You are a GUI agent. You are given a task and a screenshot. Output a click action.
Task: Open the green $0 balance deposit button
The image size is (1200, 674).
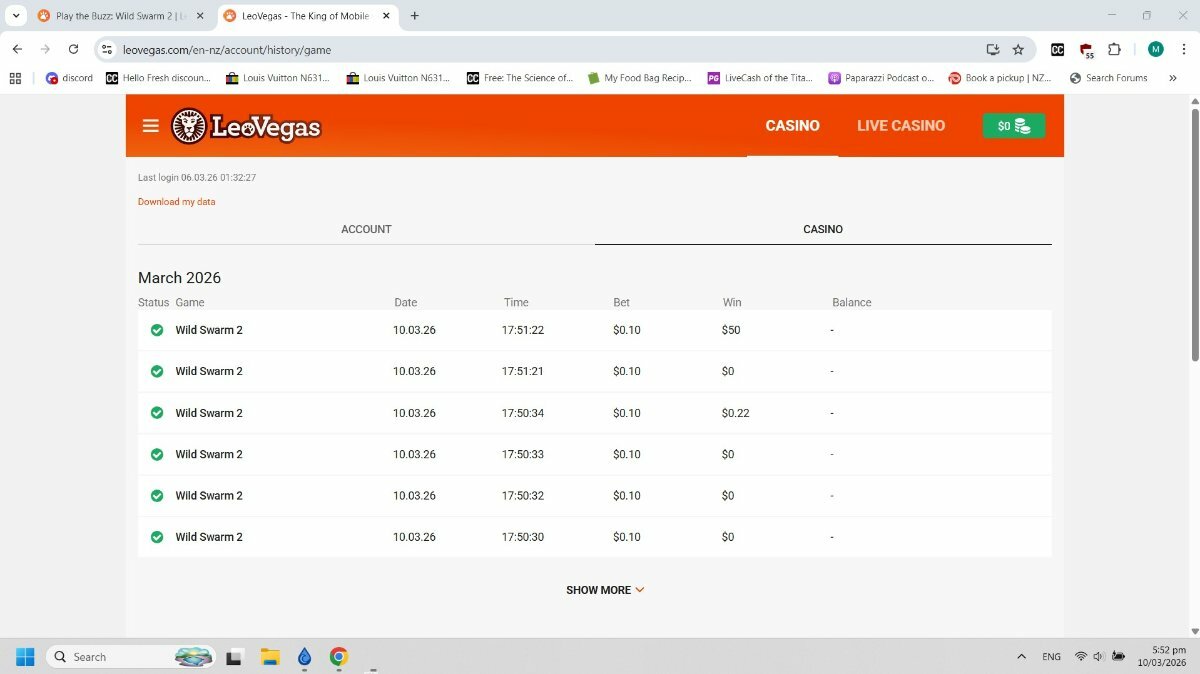click(x=1013, y=126)
